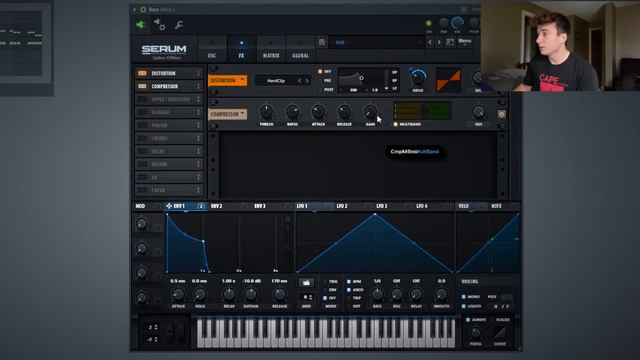Screen dimensions: 640x360
Task: Select distortion filter Post option
Action: click(320, 89)
